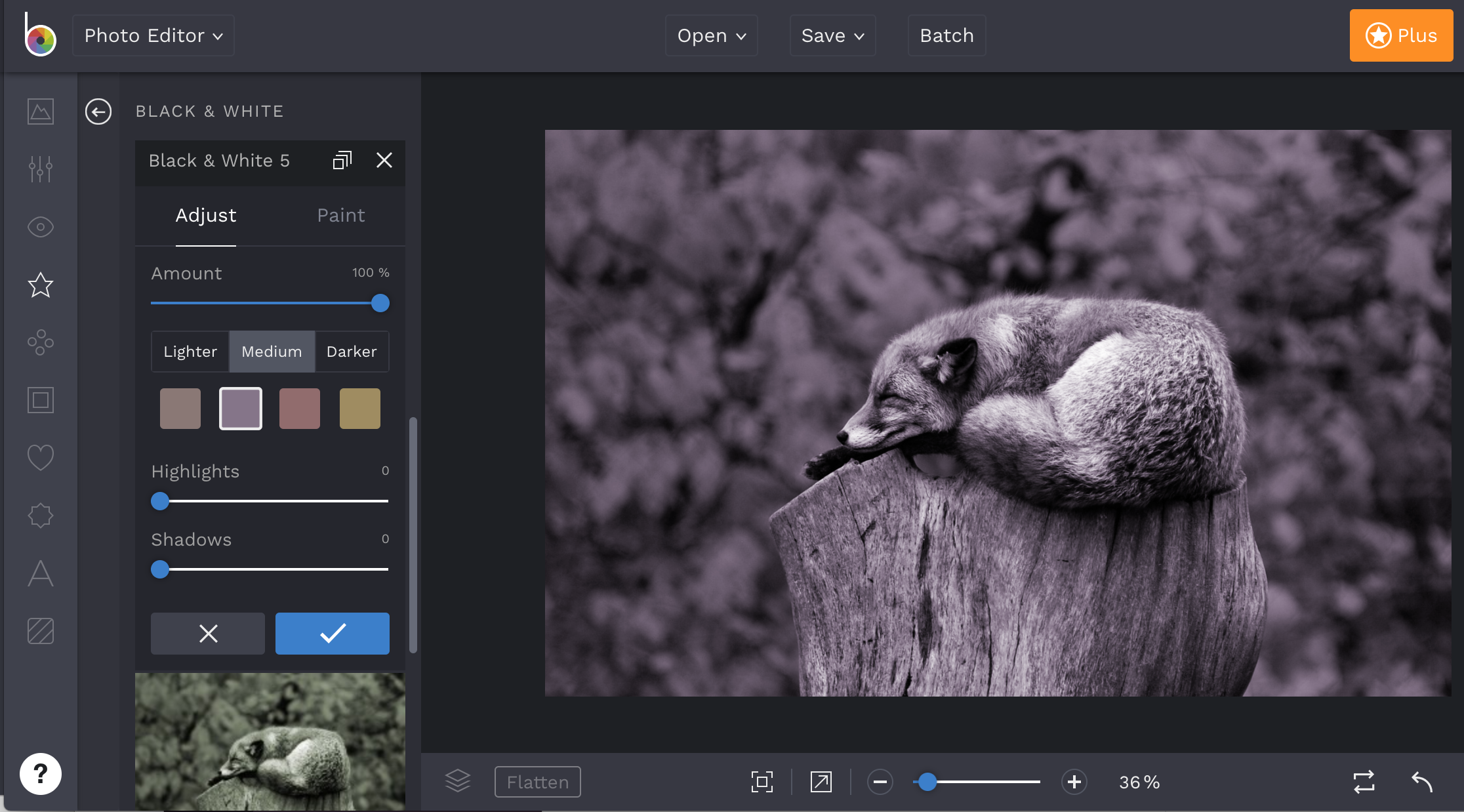Choose the dusty rose color swatch
The image size is (1464, 812).
tap(300, 409)
